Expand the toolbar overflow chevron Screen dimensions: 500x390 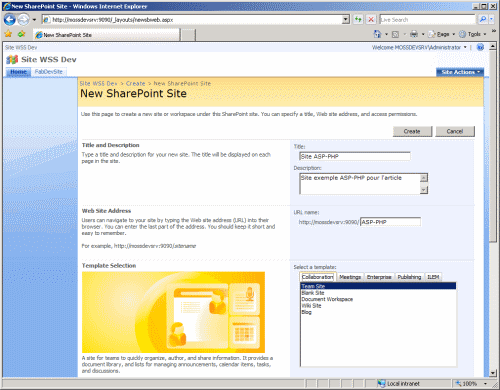pos(494,31)
